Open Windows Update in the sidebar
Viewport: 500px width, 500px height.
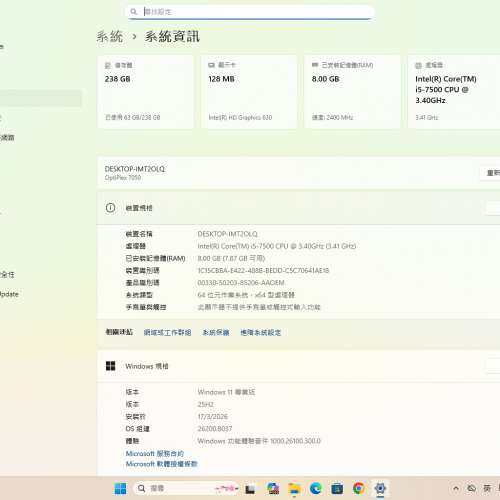click(9, 294)
